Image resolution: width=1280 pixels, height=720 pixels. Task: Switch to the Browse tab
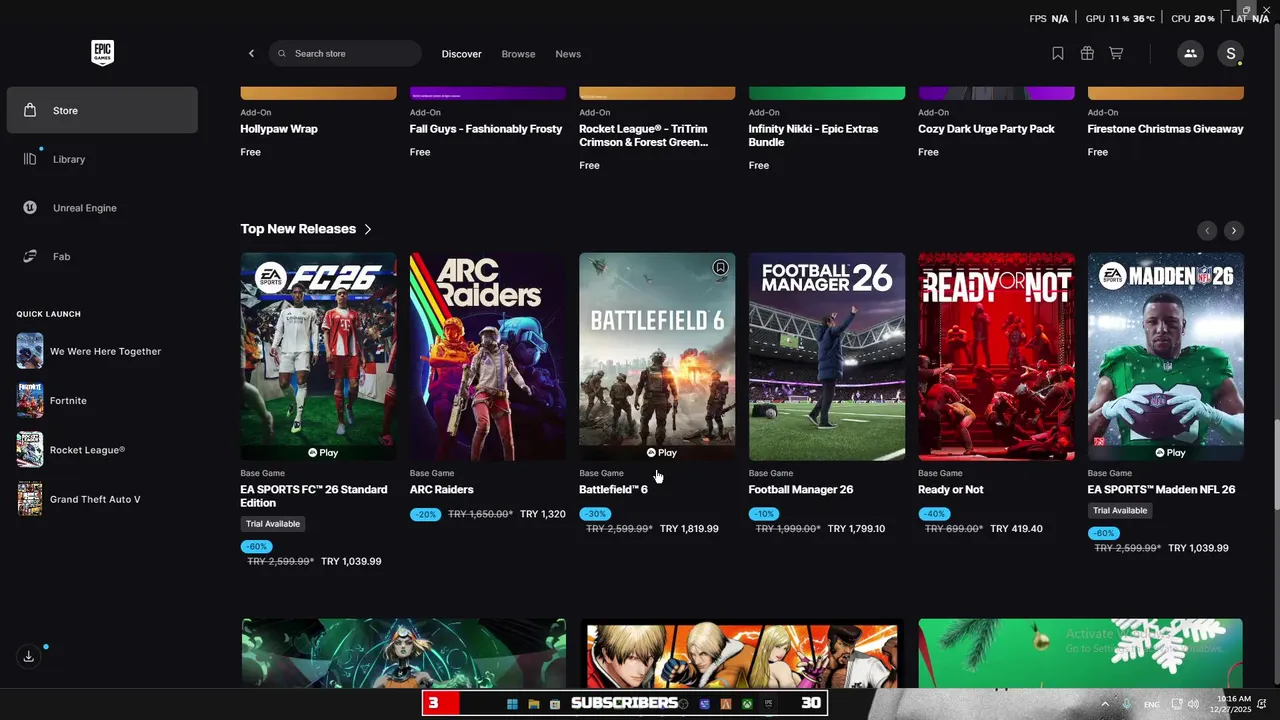(x=518, y=54)
